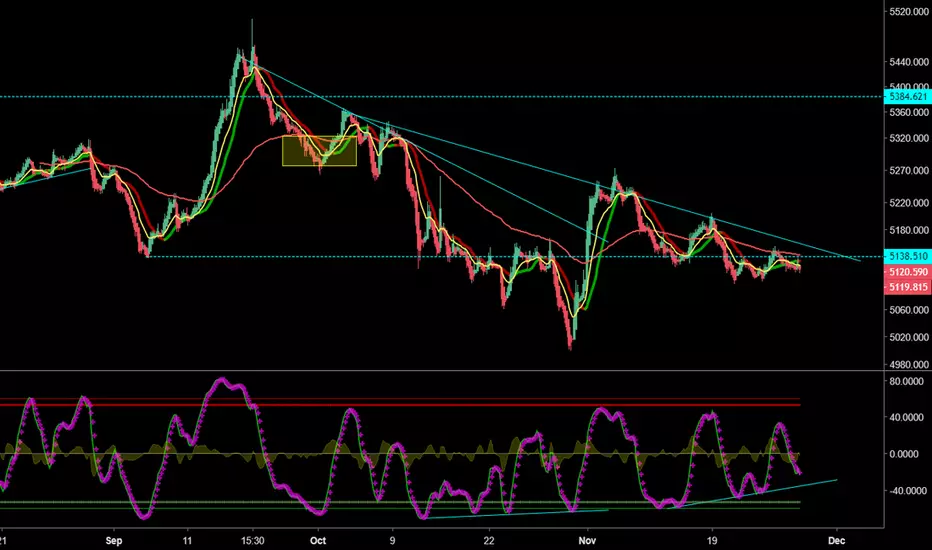The width and height of the screenshot is (932, 550).
Task: Click the 19 date axis label
Action: (x=712, y=540)
